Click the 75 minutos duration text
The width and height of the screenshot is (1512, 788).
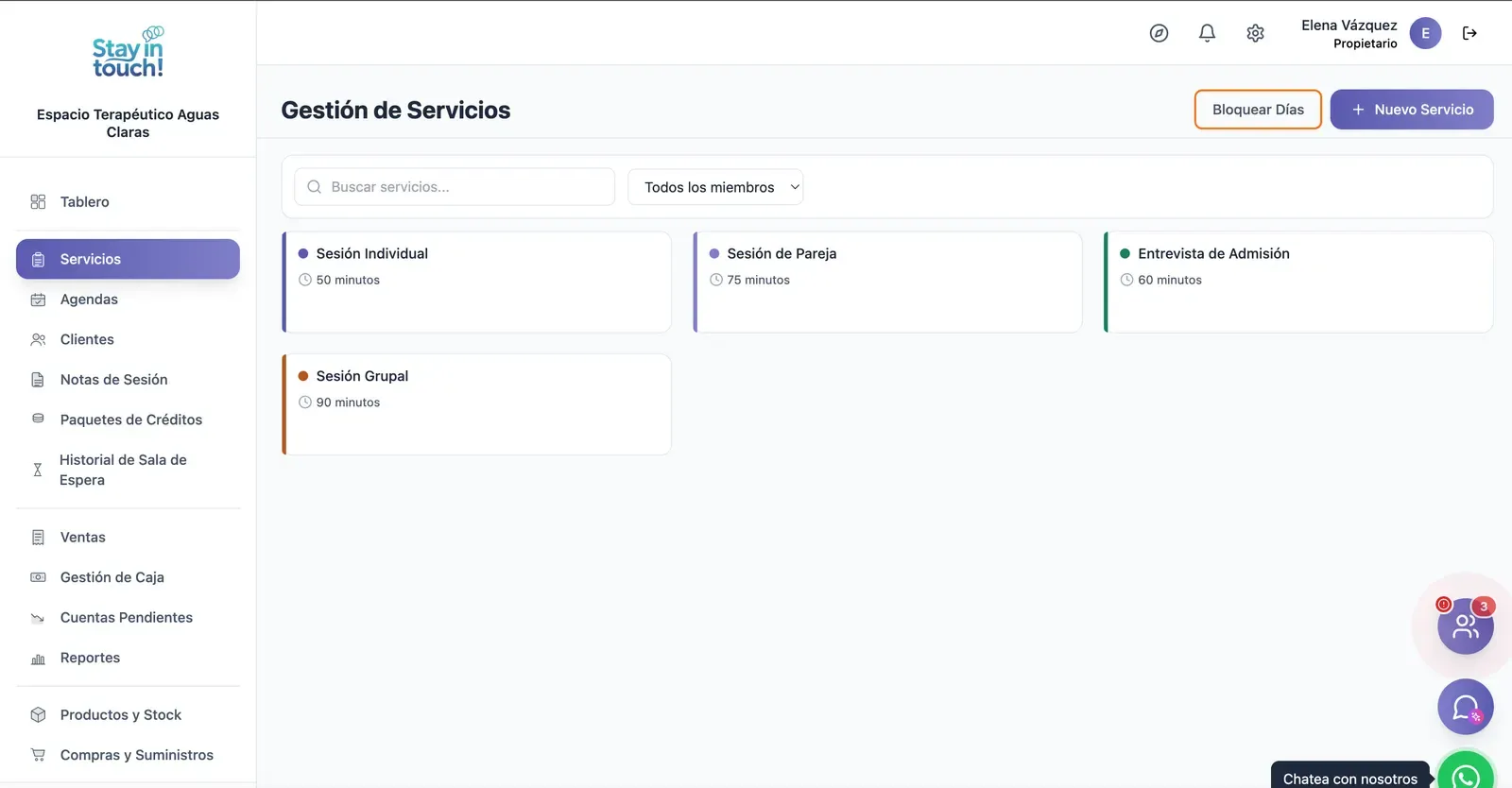coord(759,280)
